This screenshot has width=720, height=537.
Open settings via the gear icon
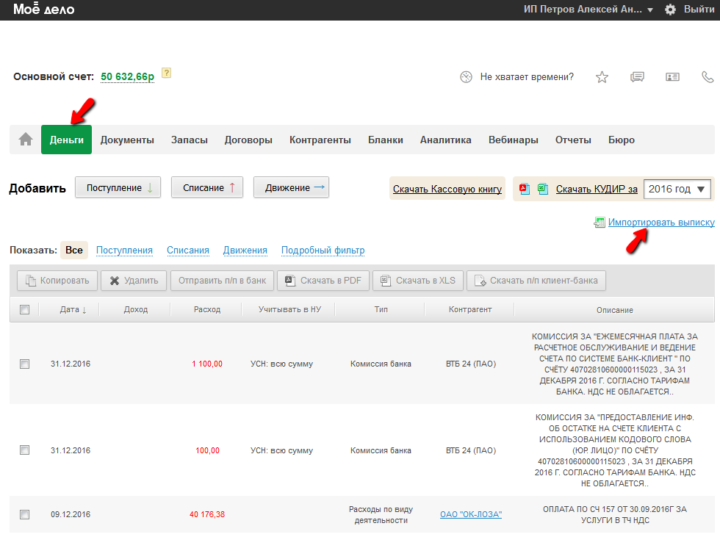click(x=670, y=9)
